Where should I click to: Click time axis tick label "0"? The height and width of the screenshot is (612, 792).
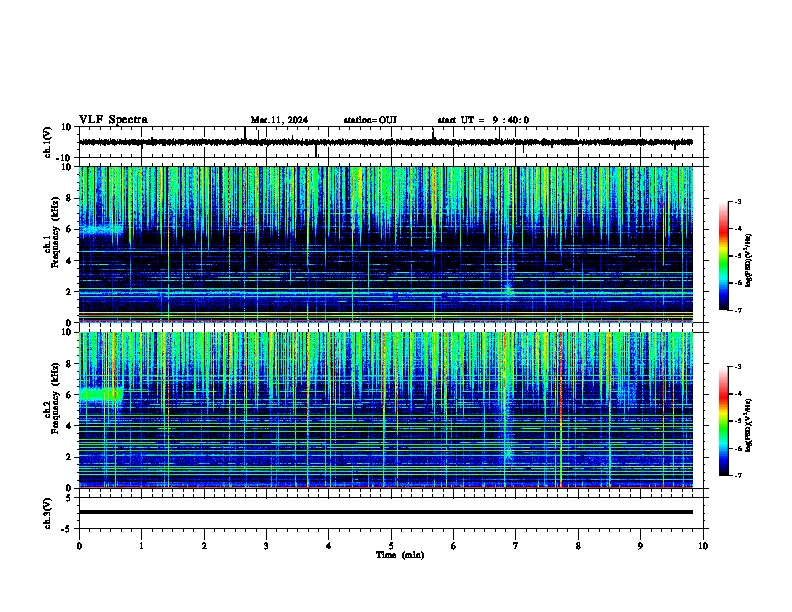coord(79,546)
